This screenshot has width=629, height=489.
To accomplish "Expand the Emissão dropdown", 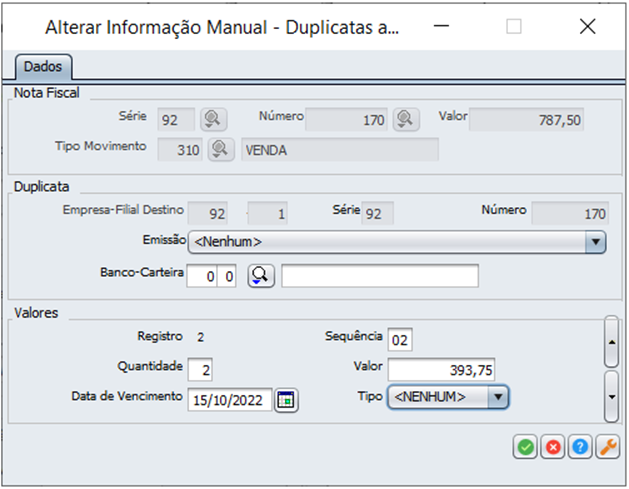I will pyautogui.click(x=595, y=242).
